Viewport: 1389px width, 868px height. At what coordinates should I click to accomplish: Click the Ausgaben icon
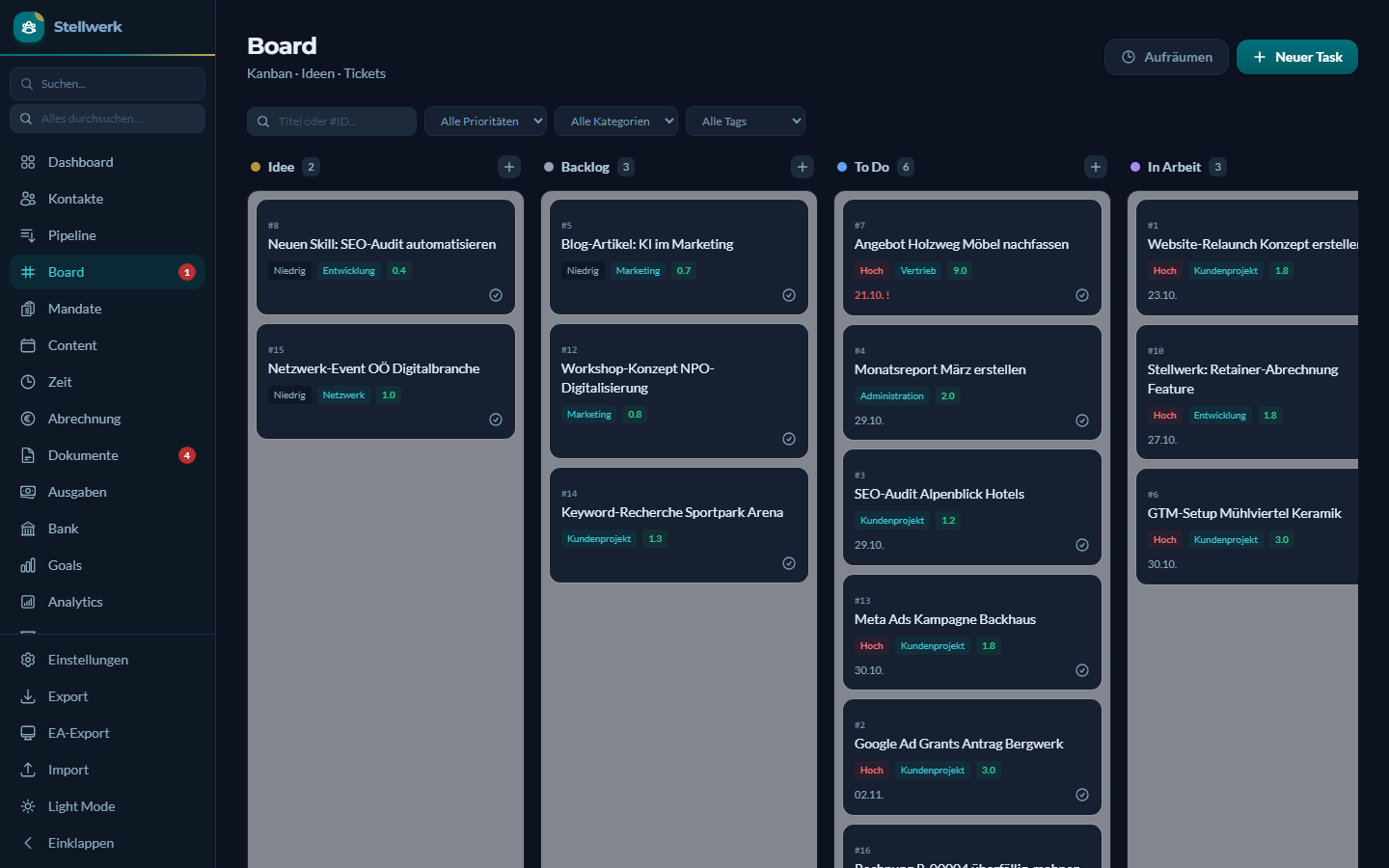(28, 492)
